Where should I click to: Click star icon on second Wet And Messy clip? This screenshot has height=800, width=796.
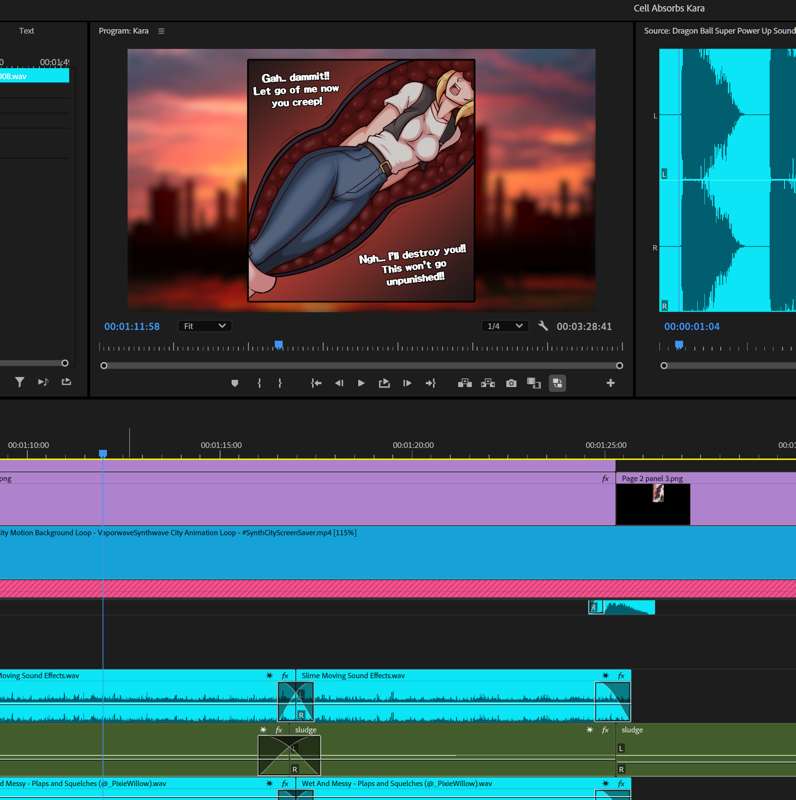[x=605, y=783]
